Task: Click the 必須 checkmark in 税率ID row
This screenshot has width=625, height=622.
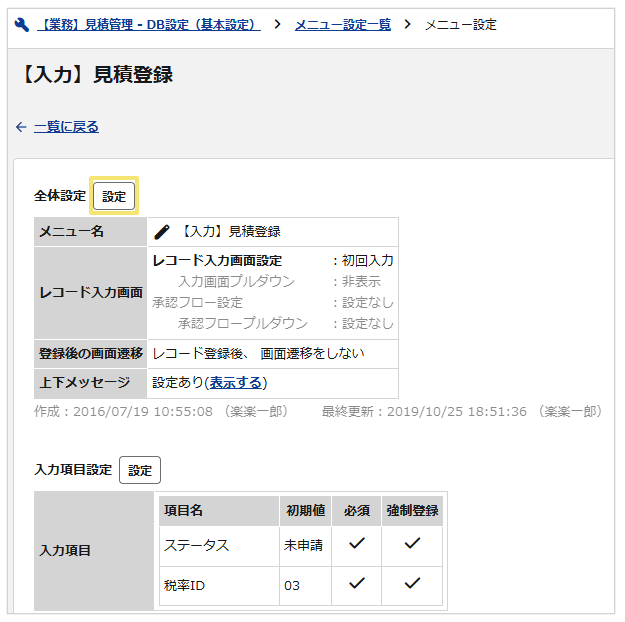Action: [357, 584]
